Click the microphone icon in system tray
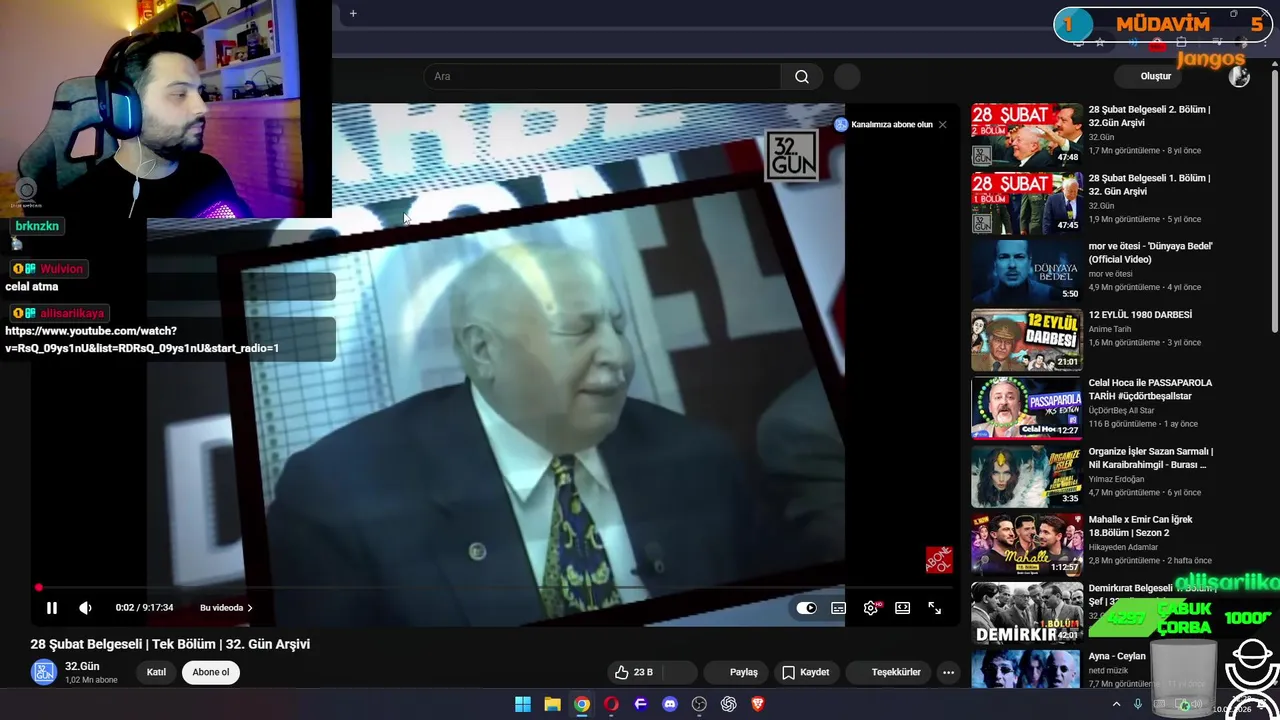The height and width of the screenshot is (720, 1280). [1138, 704]
